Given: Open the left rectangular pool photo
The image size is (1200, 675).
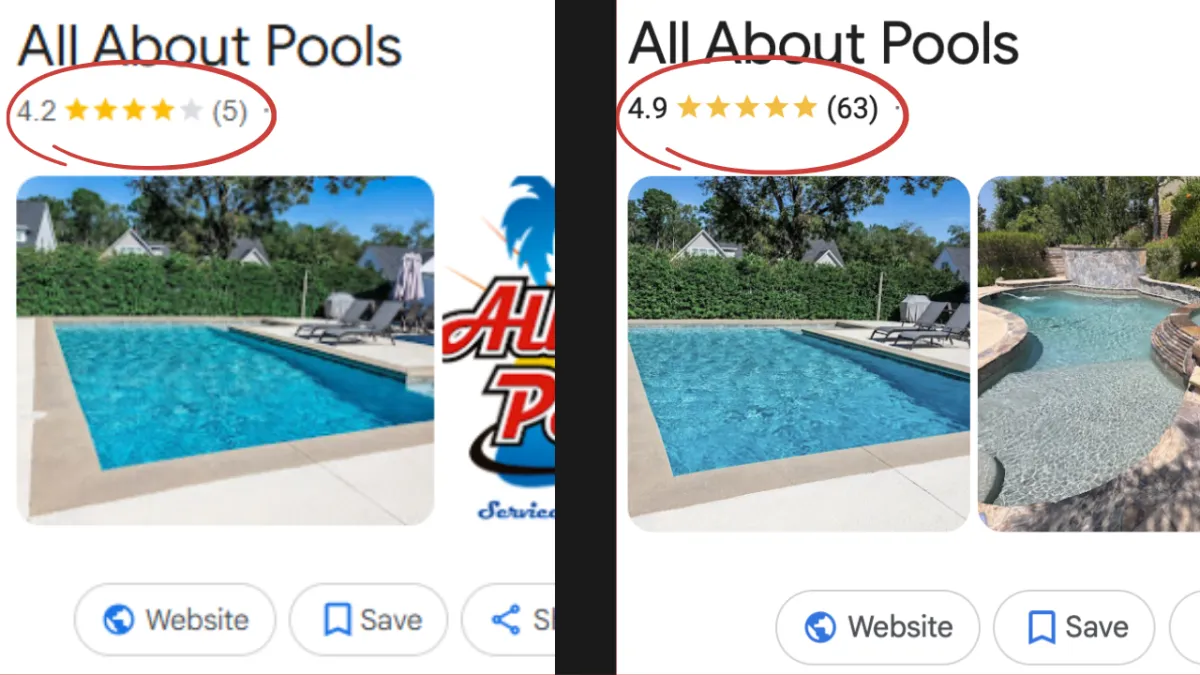Looking at the screenshot, I should pyautogui.click(x=225, y=350).
